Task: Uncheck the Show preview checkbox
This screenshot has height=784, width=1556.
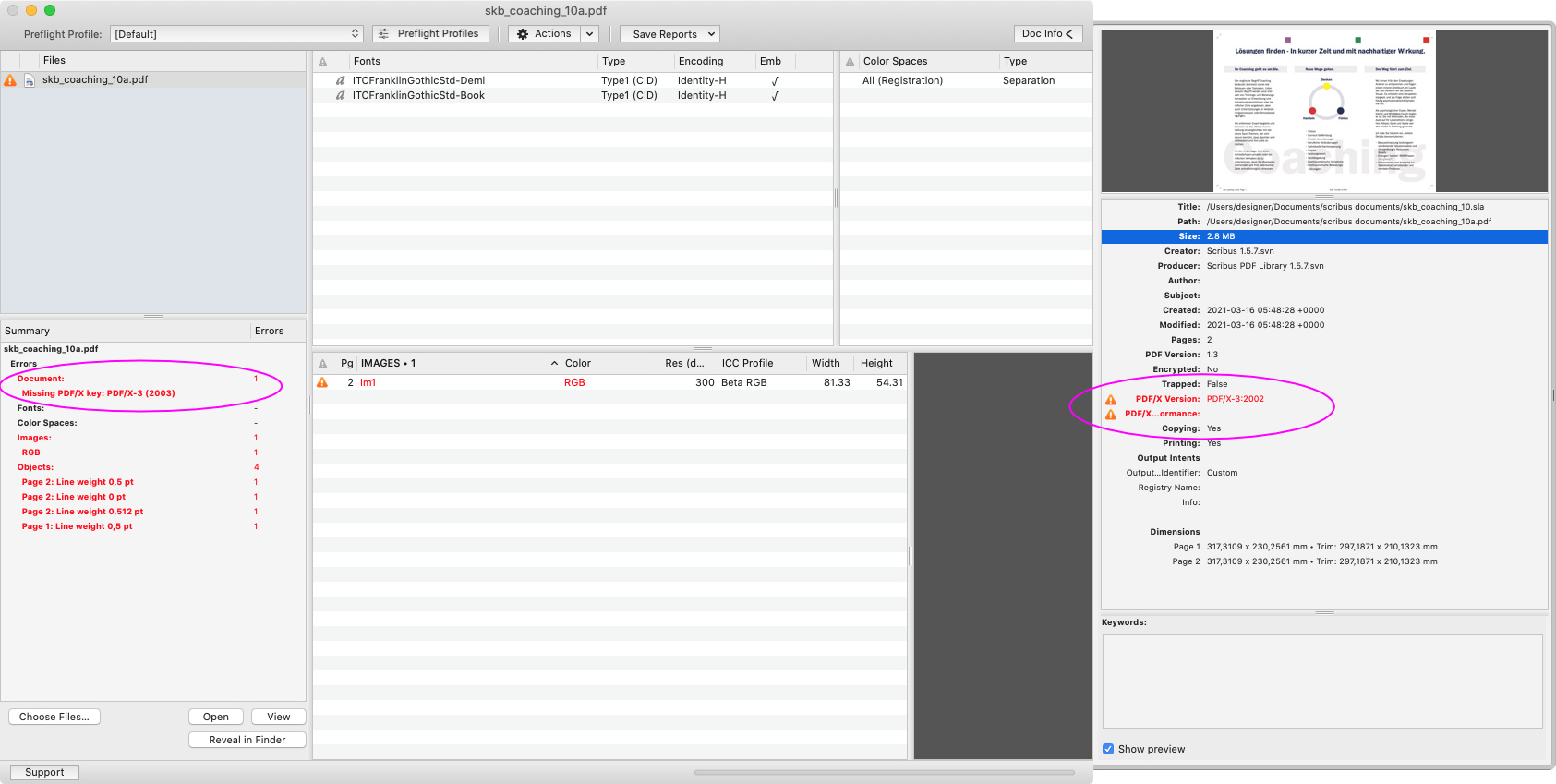Action: [1108, 749]
